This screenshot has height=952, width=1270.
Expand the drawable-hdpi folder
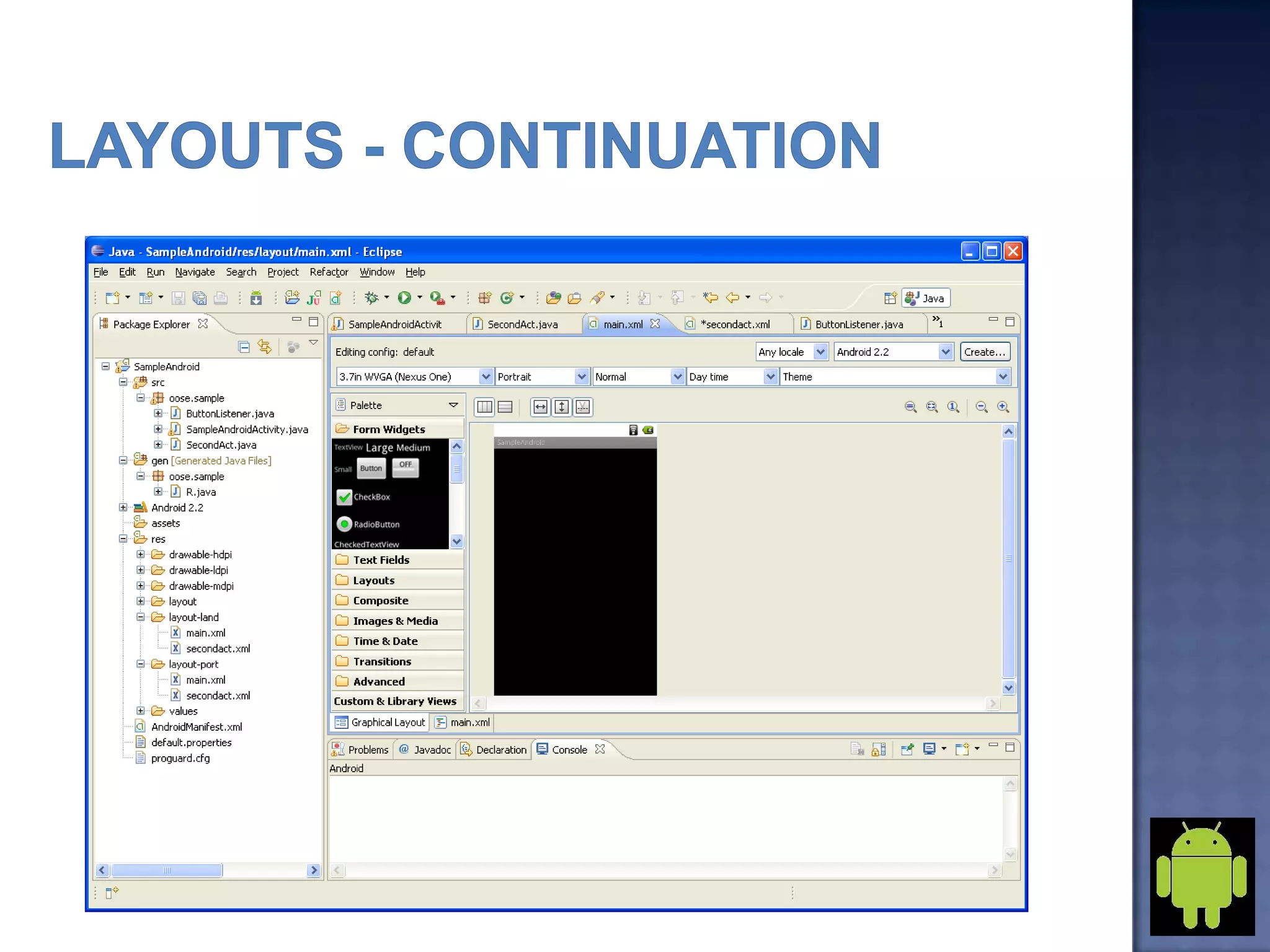pos(141,555)
